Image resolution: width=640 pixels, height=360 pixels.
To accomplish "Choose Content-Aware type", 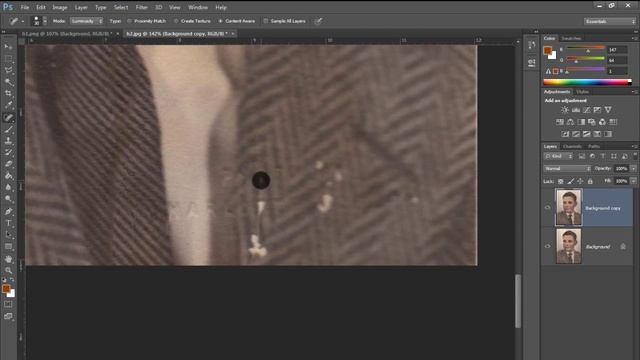I will tap(237, 21).
